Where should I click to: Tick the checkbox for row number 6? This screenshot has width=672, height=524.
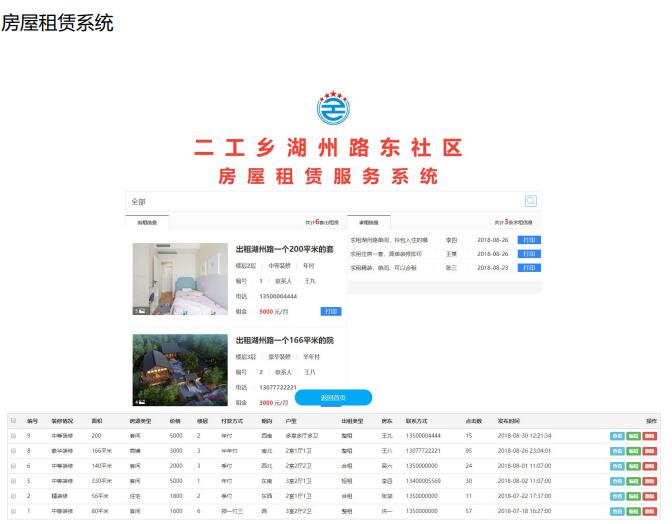click(13, 466)
